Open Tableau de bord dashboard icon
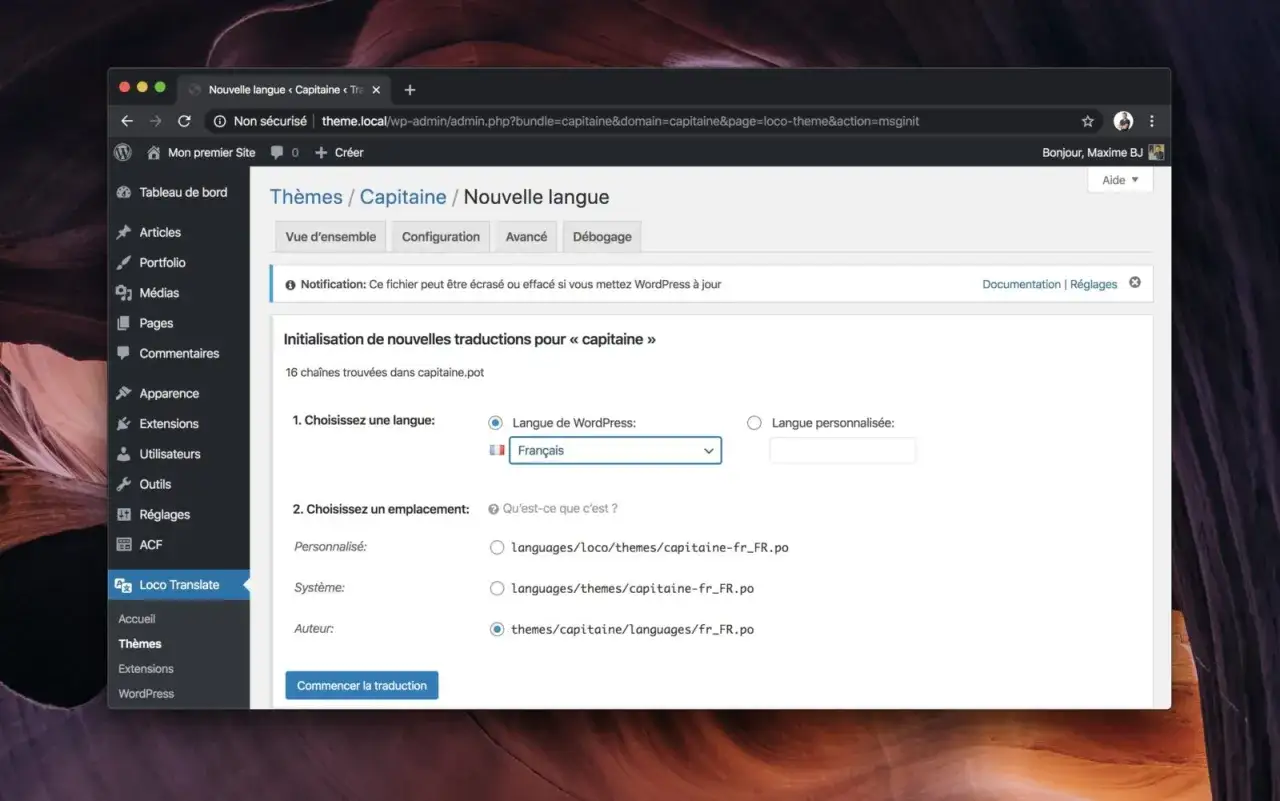This screenshot has width=1280, height=801. [124, 192]
